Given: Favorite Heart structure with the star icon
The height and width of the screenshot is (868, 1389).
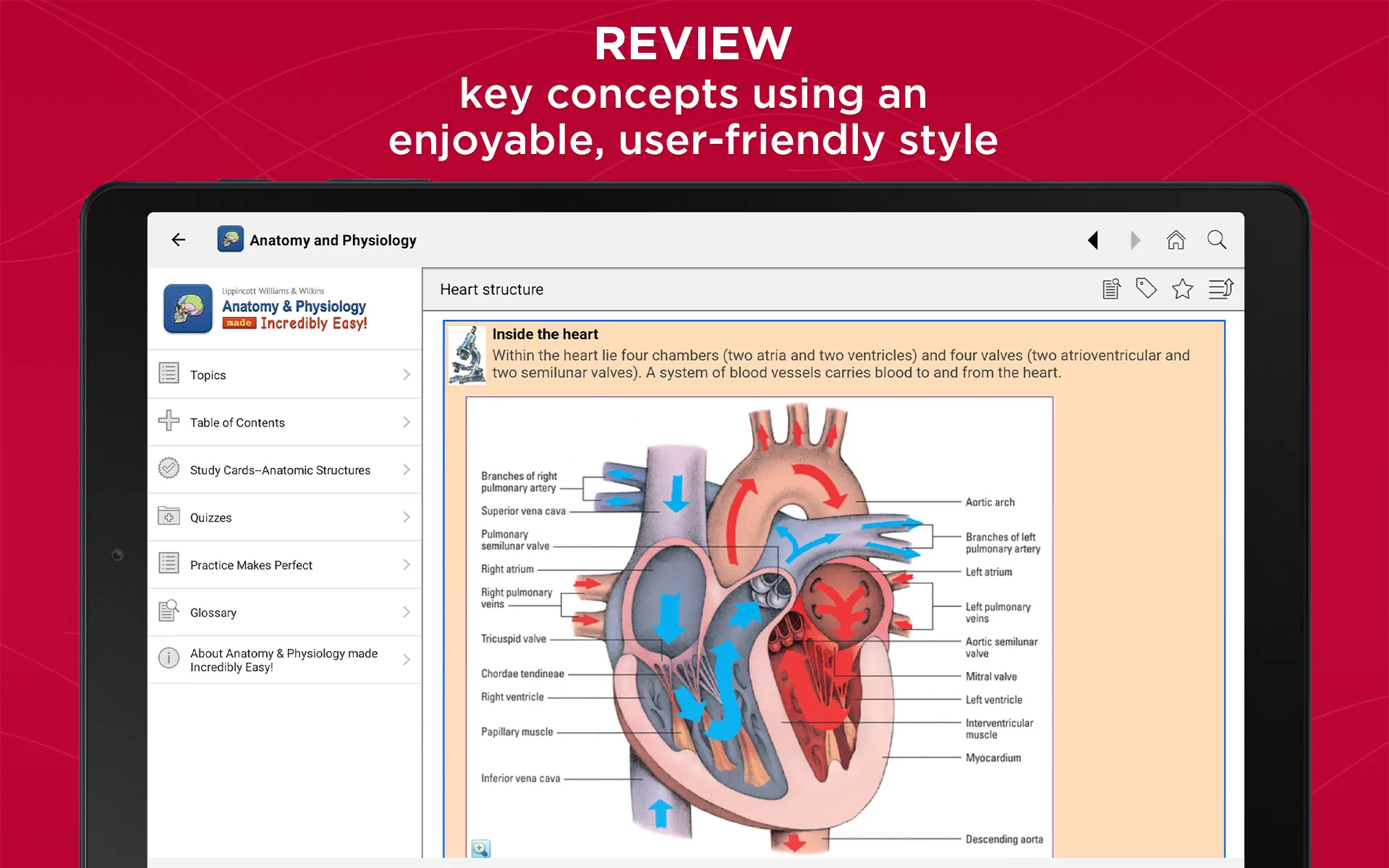Looking at the screenshot, I should point(1182,289).
